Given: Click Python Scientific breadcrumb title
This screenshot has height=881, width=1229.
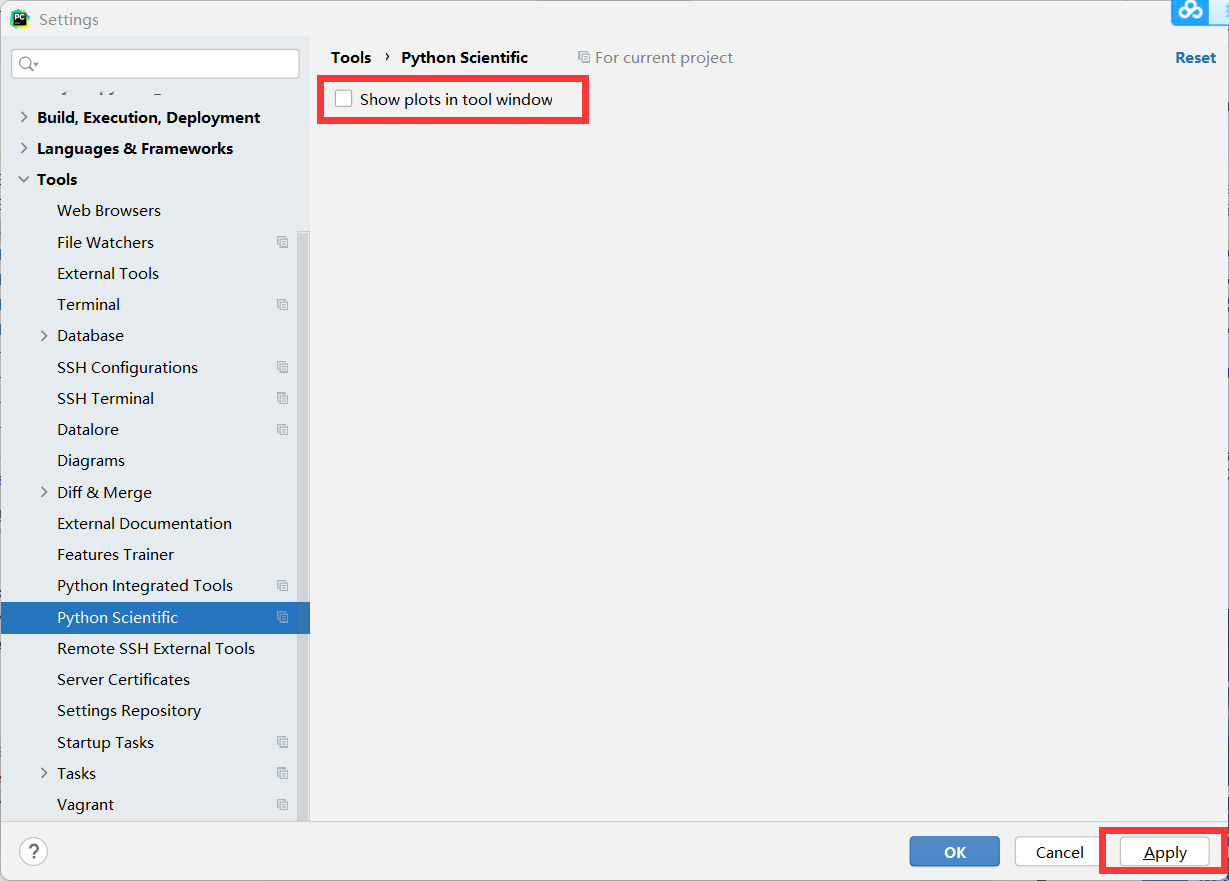Looking at the screenshot, I should click(x=464, y=58).
